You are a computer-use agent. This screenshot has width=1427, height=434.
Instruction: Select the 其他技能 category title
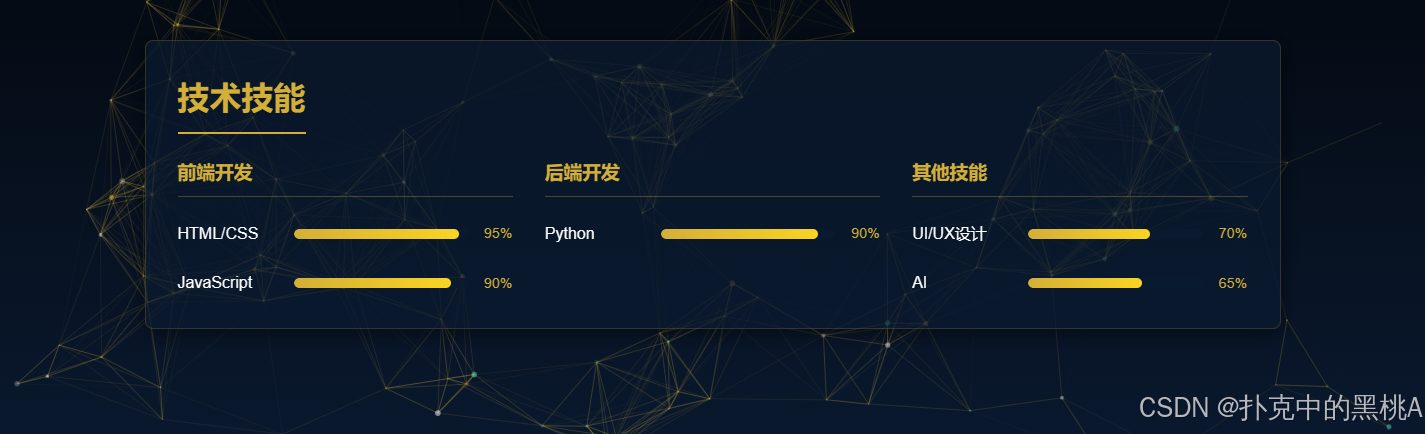click(x=949, y=173)
